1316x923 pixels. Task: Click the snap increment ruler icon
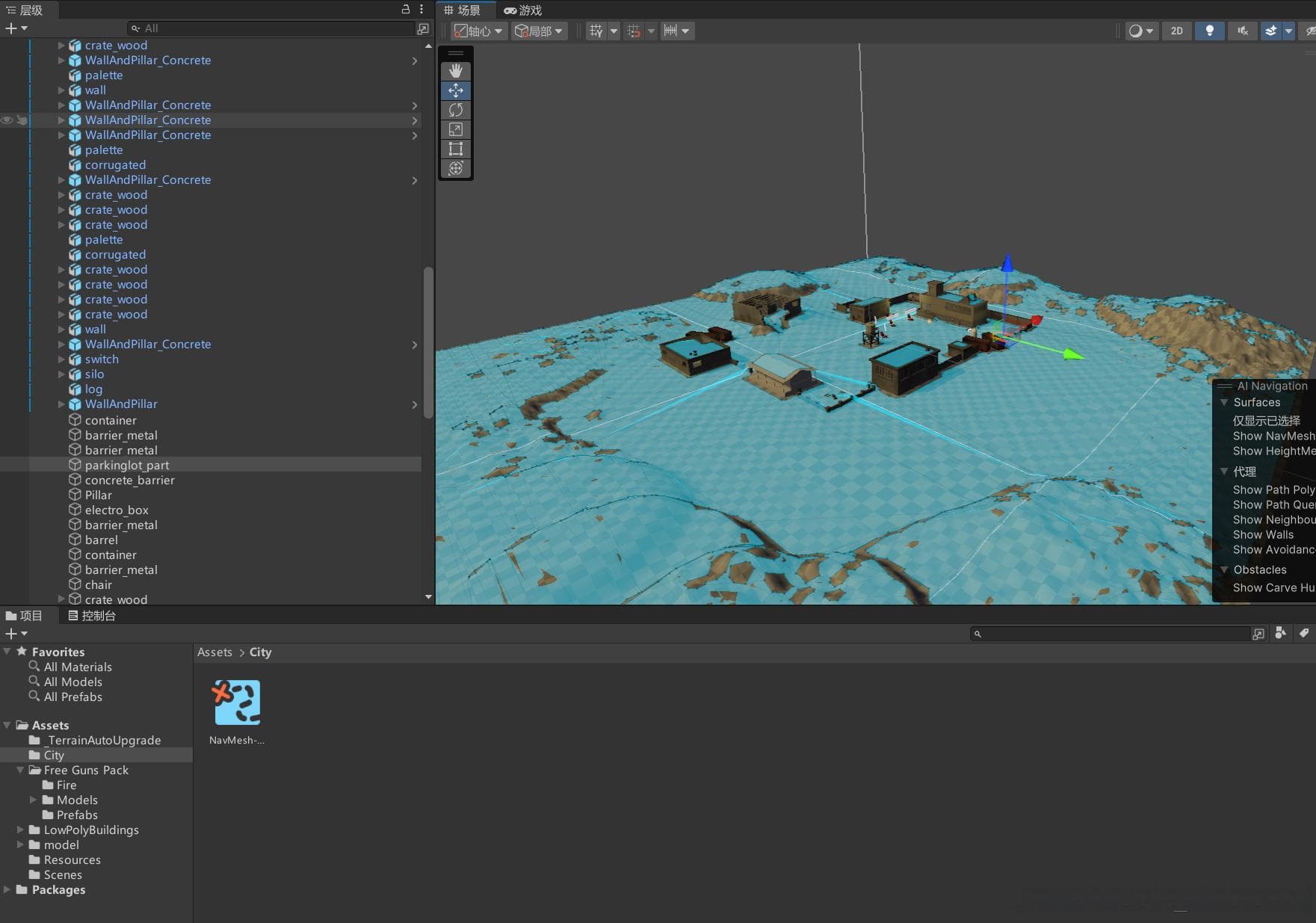670,31
